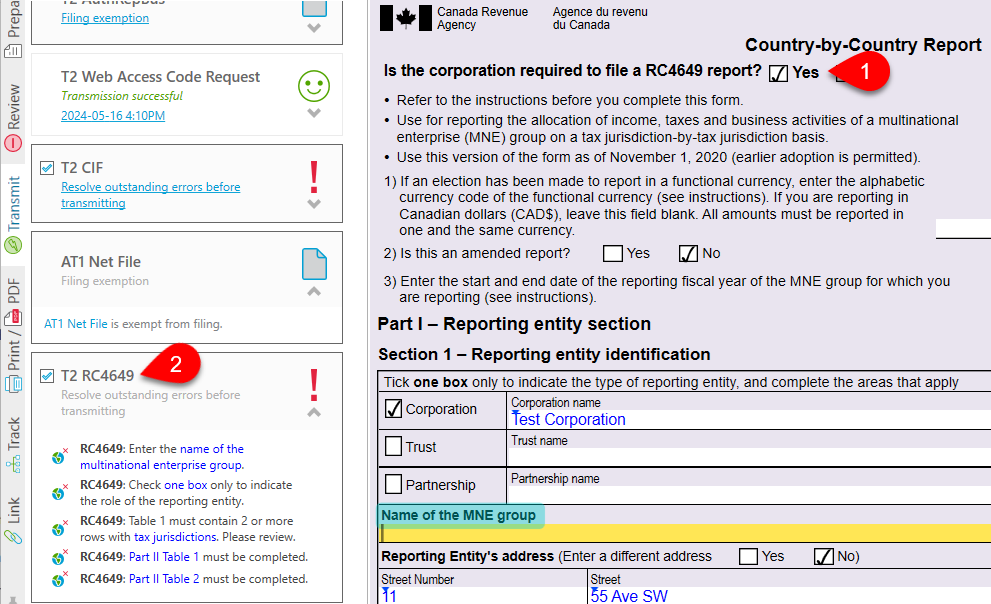
Task: Click error icon beside 'Part II Table 1' message
Action: tap(59, 557)
